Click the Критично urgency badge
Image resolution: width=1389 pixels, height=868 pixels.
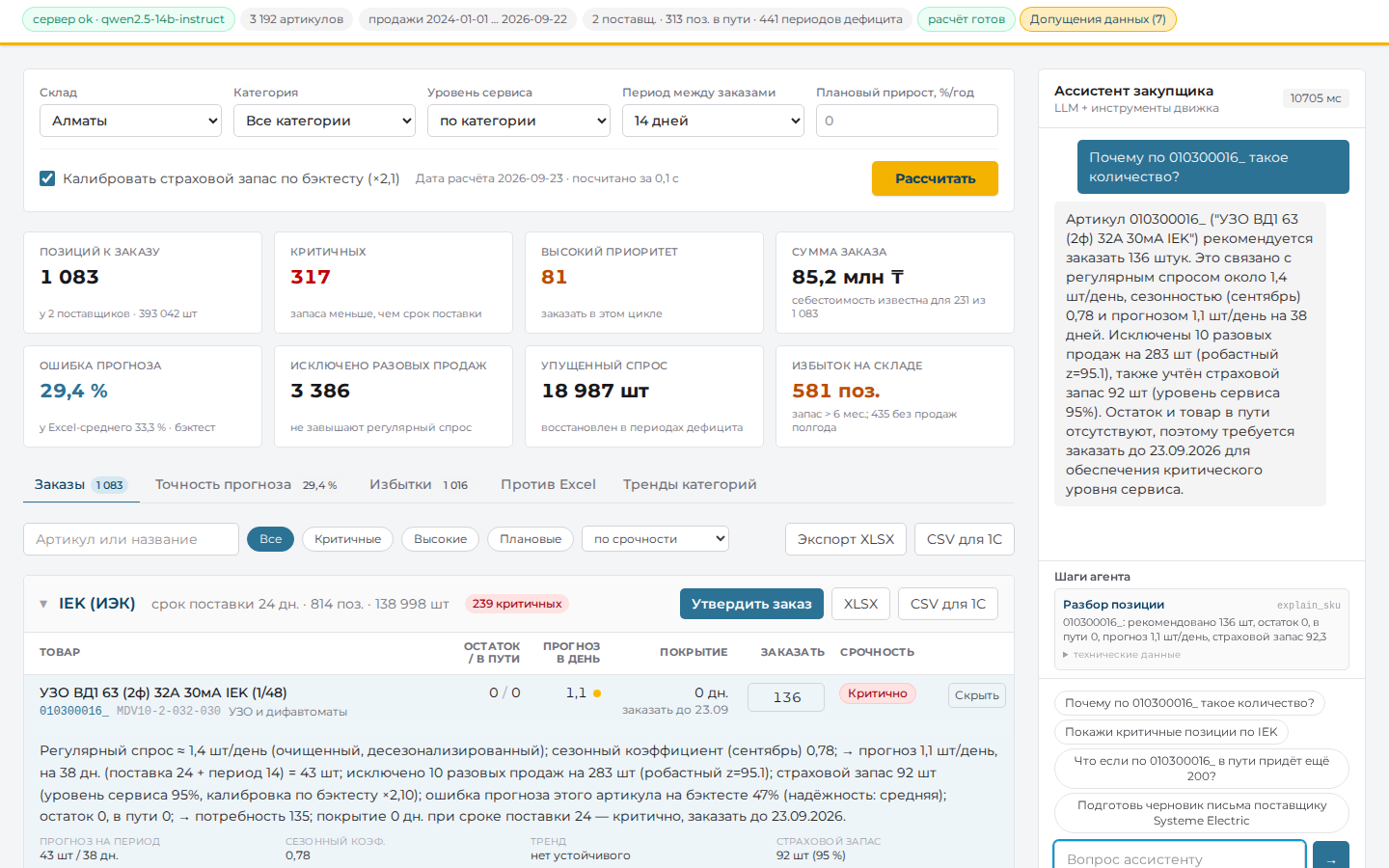tap(878, 693)
